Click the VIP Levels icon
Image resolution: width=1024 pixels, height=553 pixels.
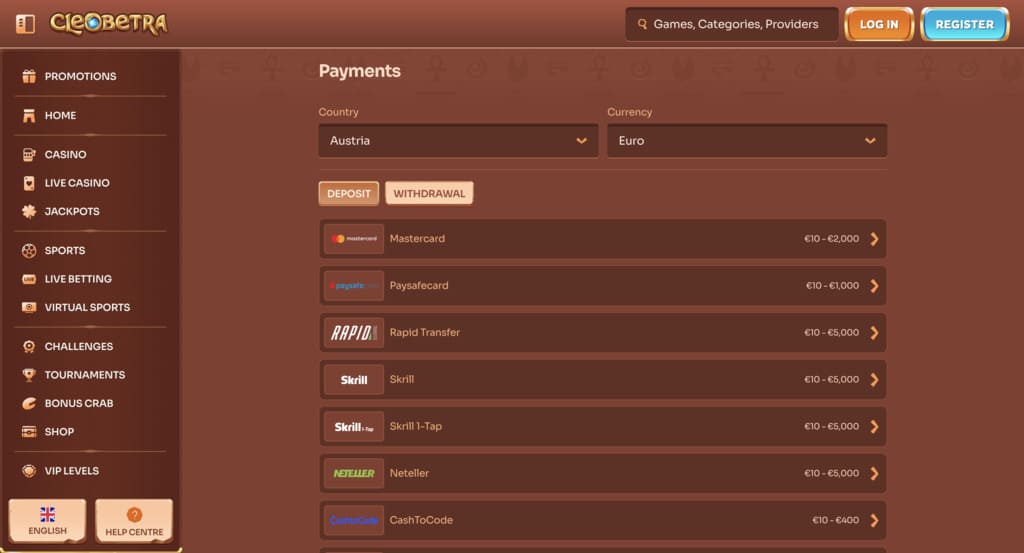(x=29, y=471)
